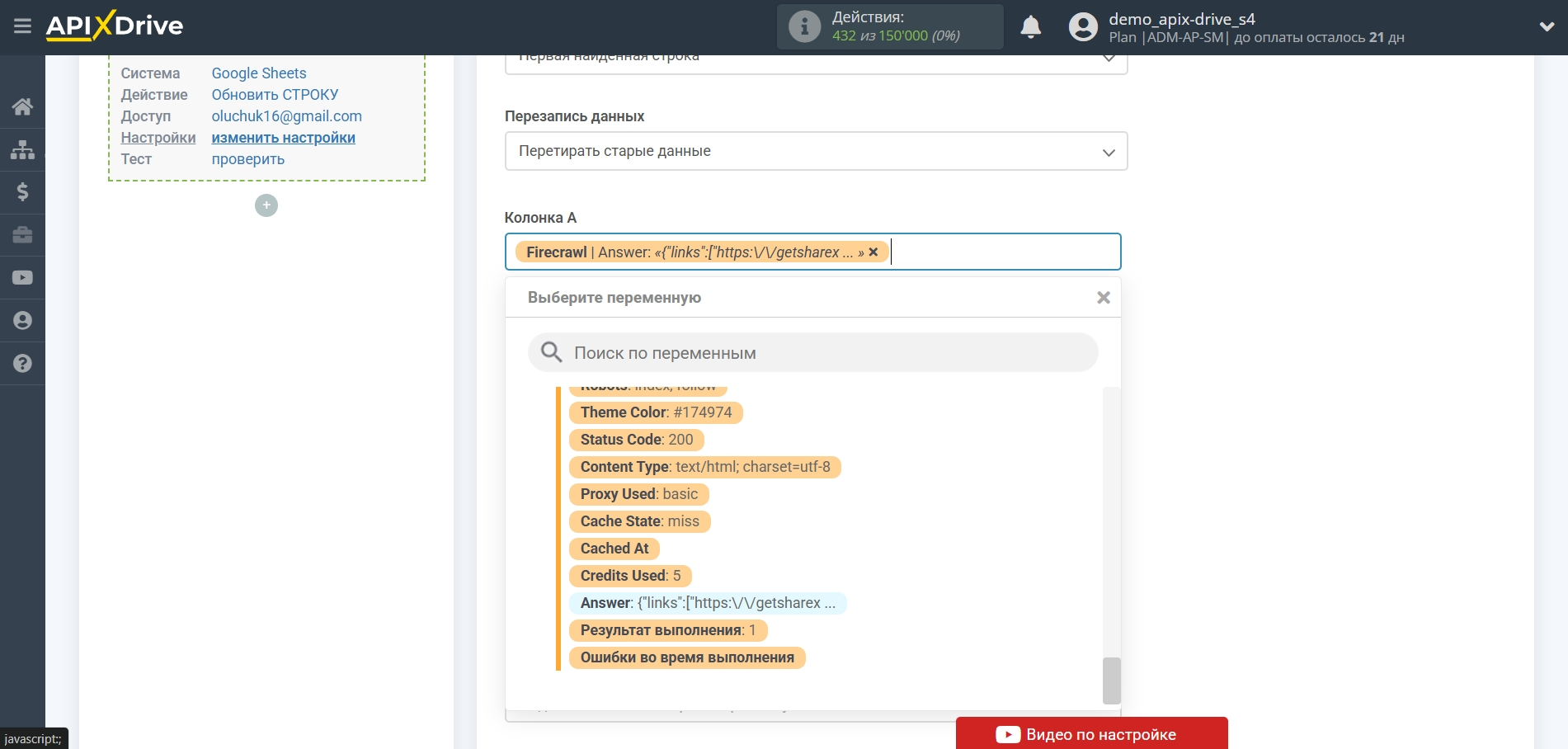1568x749 pixels.
Task: Open the user profile icon in sidebar
Action: [22, 320]
